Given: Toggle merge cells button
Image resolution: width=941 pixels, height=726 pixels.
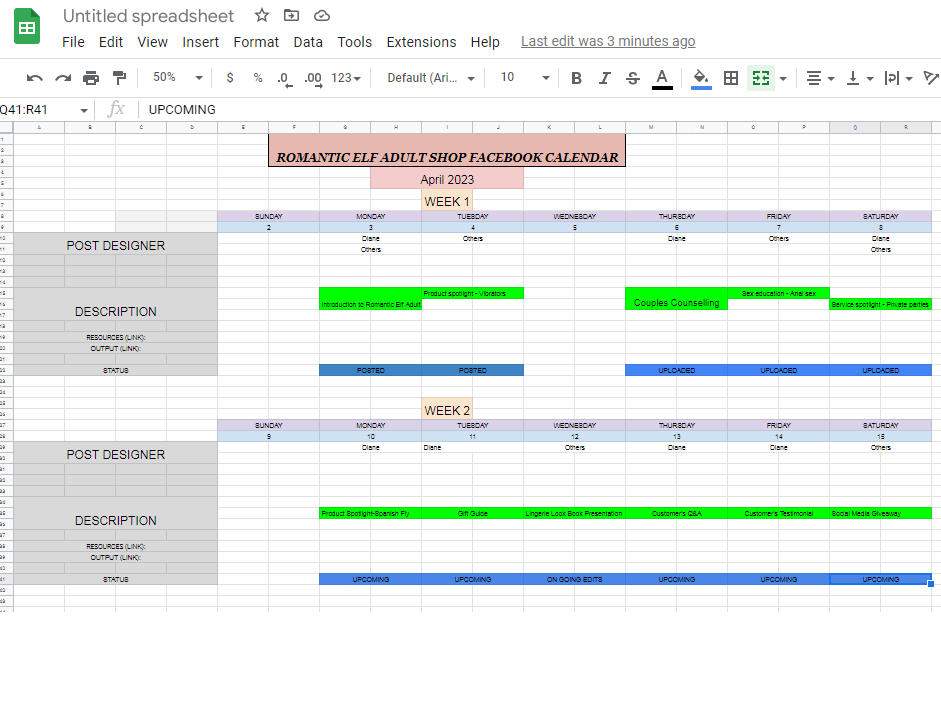Looking at the screenshot, I should pyautogui.click(x=761, y=78).
